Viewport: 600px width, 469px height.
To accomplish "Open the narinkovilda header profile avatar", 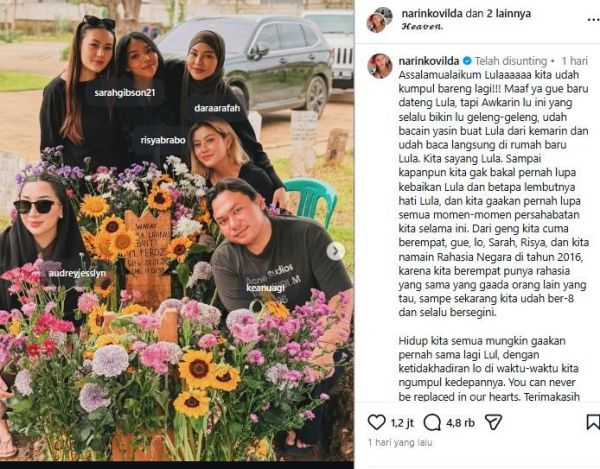I will [379, 20].
